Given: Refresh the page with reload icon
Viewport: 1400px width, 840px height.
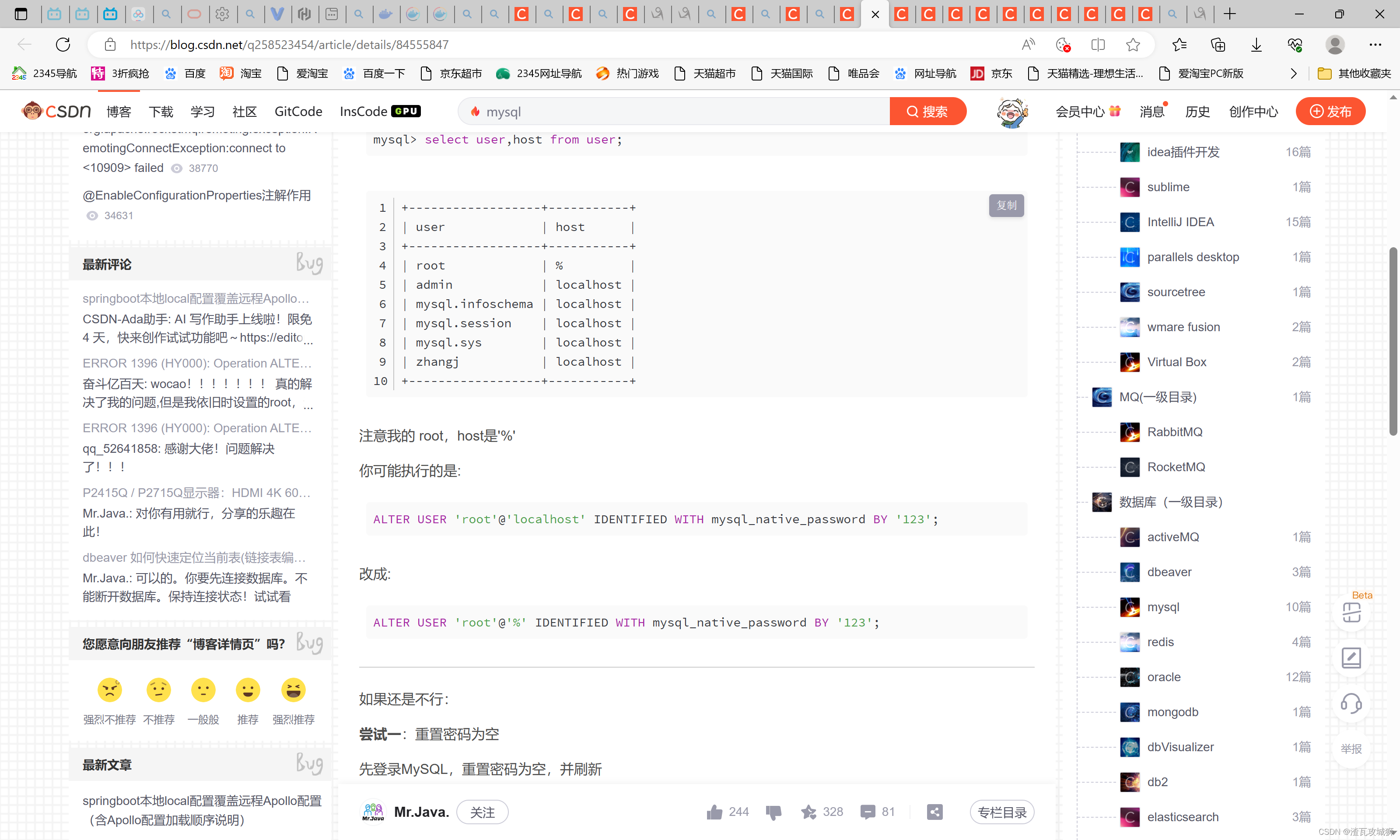Looking at the screenshot, I should click(x=63, y=45).
